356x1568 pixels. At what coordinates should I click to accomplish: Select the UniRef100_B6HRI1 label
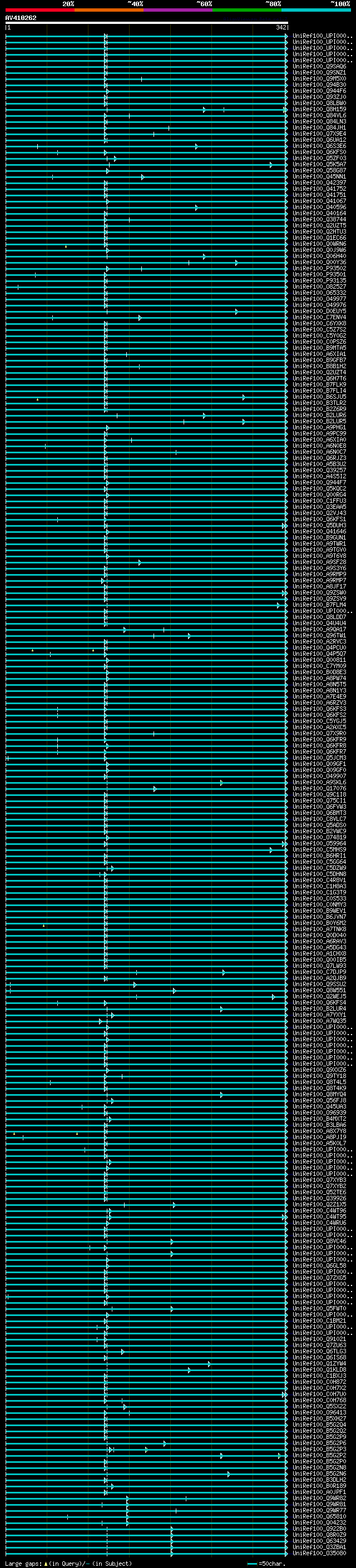click(319, 856)
